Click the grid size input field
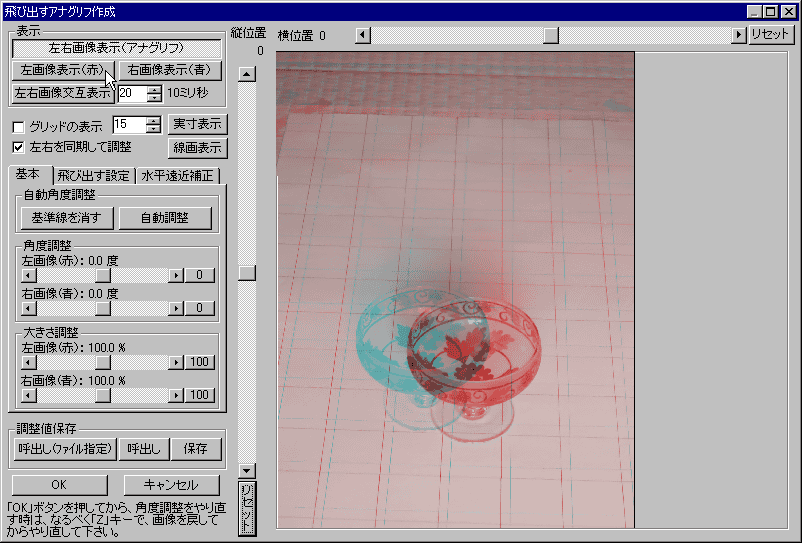802x543 pixels. 128,125
